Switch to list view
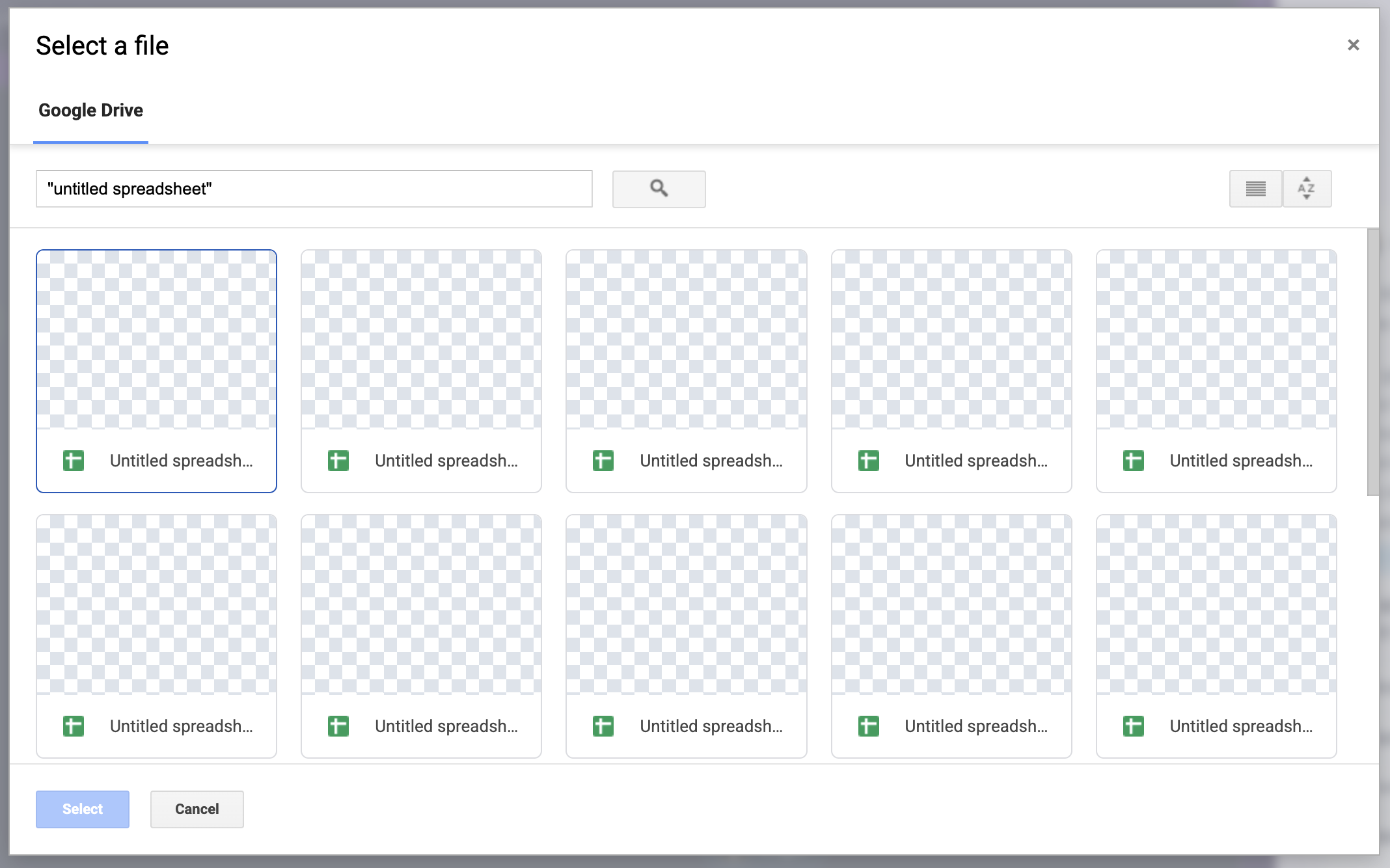Screen dimensions: 1390x868 tap(1255, 189)
